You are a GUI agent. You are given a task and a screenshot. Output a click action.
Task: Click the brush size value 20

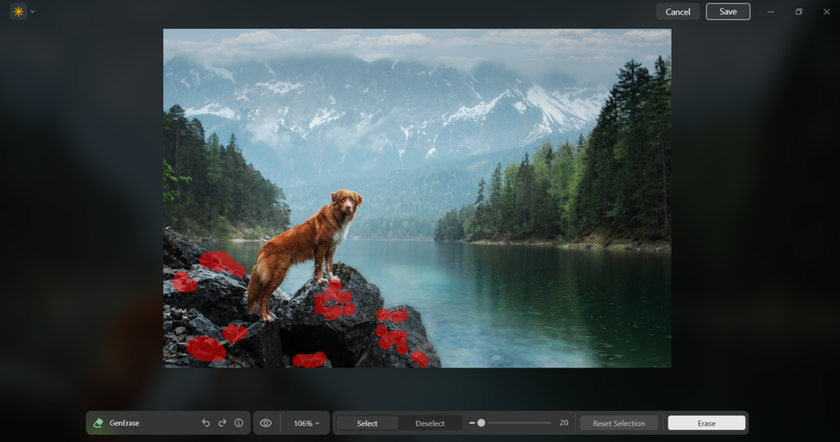pyautogui.click(x=564, y=423)
